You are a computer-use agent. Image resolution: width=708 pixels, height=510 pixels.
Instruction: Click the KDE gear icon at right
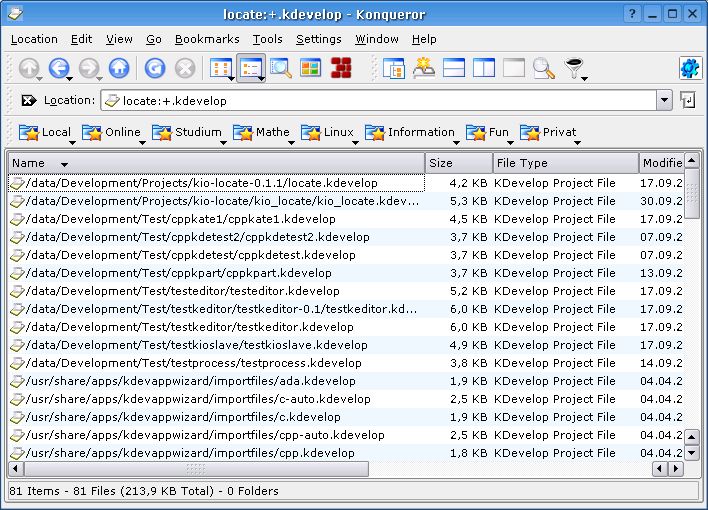pos(689,68)
